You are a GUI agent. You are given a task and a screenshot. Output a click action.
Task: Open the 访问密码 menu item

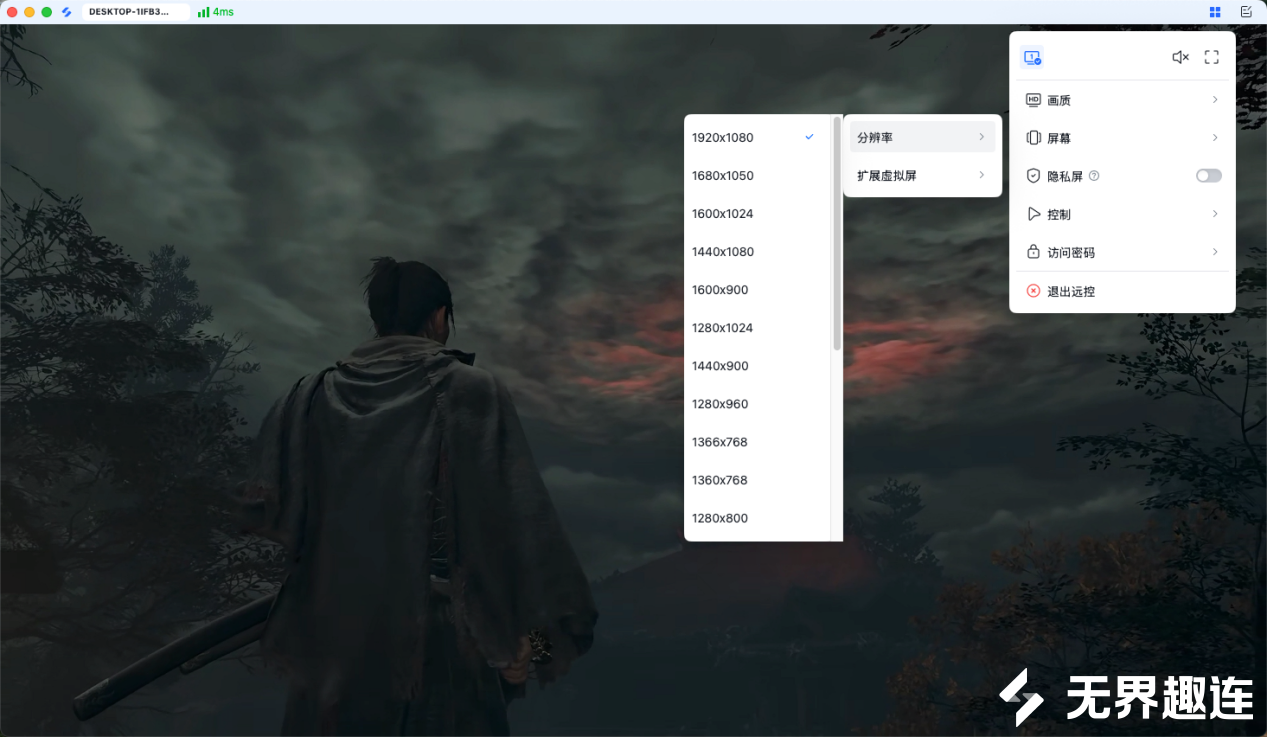click(x=1122, y=252)
